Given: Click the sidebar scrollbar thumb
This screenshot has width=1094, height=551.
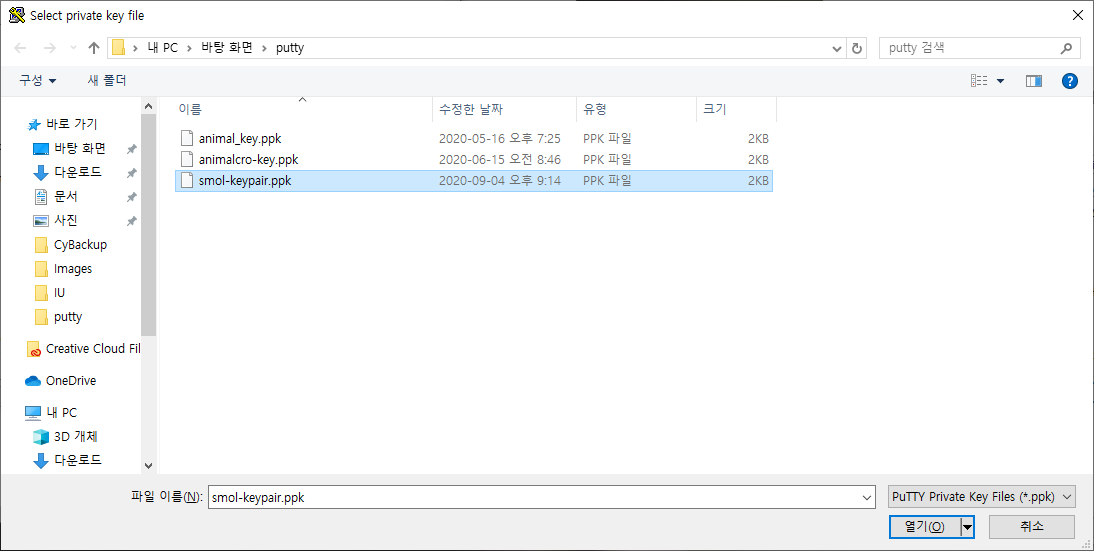Looking at the screenshot, I should 148,226.
